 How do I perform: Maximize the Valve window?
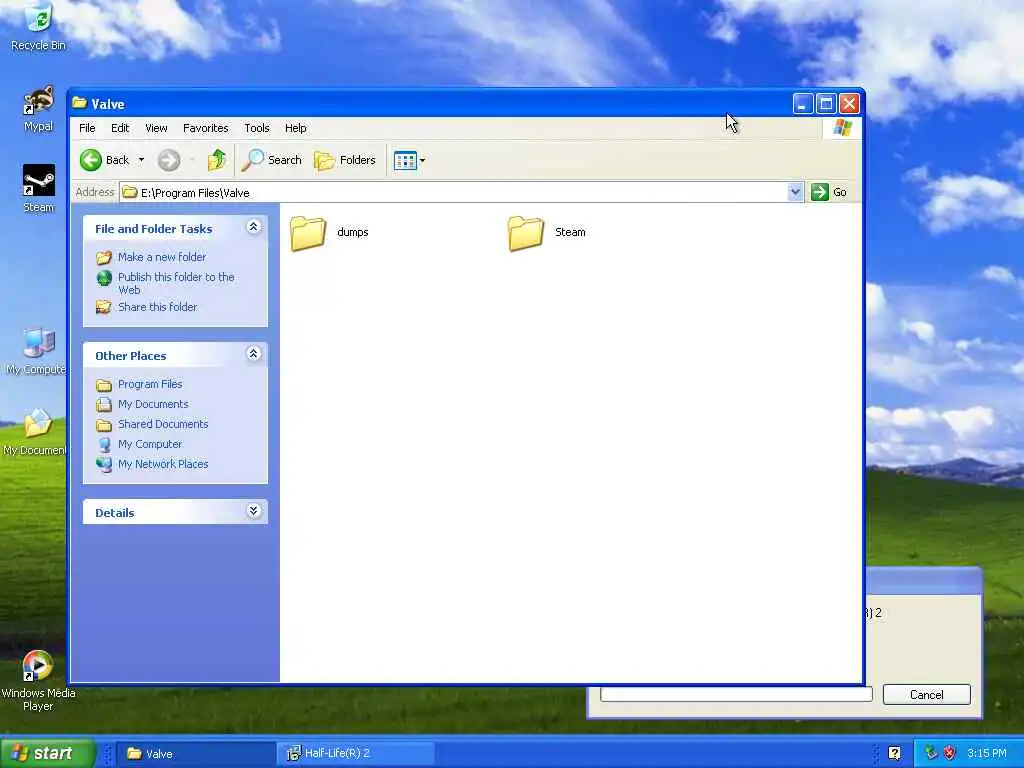[825, 103]
